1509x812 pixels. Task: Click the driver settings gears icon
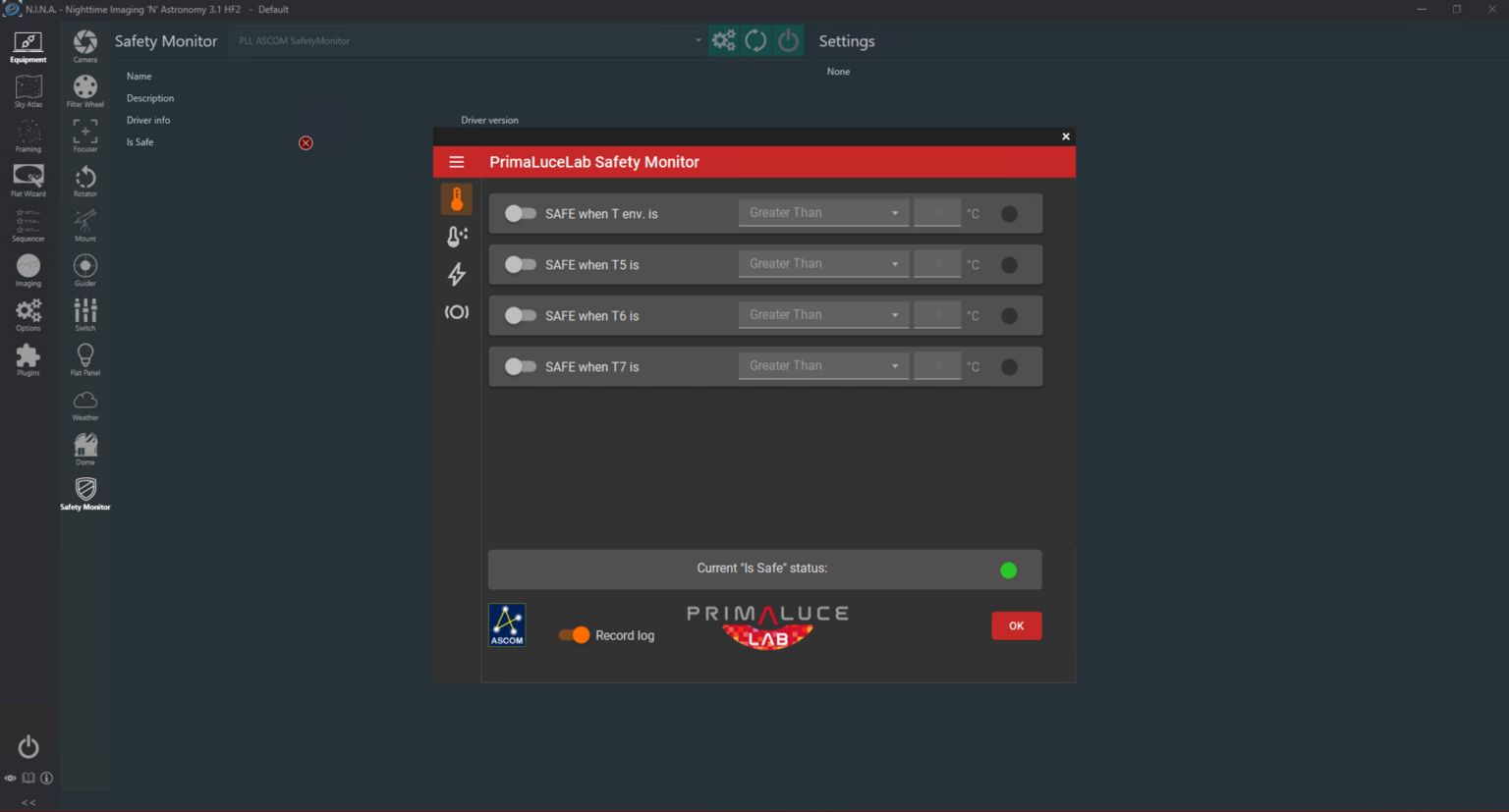point(724,40)
